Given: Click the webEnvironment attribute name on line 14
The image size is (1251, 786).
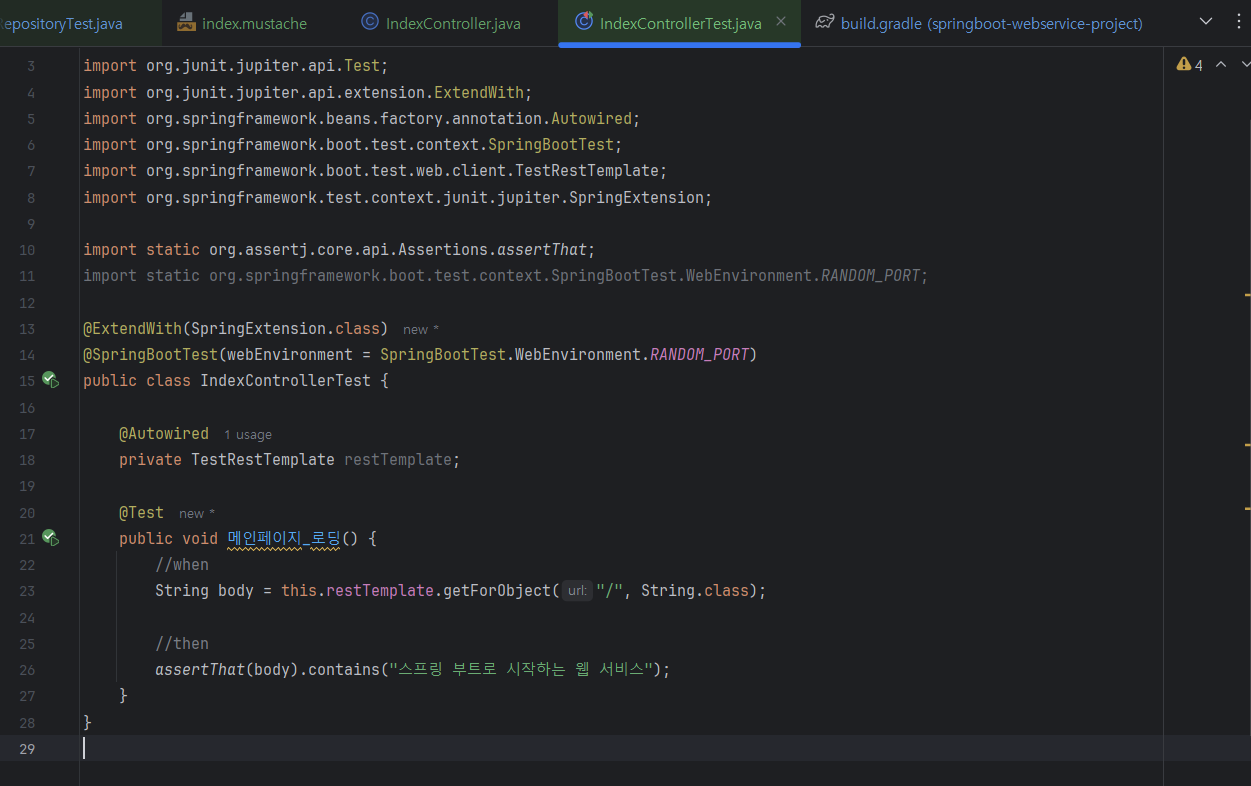Looking at the screenshot, I should click(290, 354).
